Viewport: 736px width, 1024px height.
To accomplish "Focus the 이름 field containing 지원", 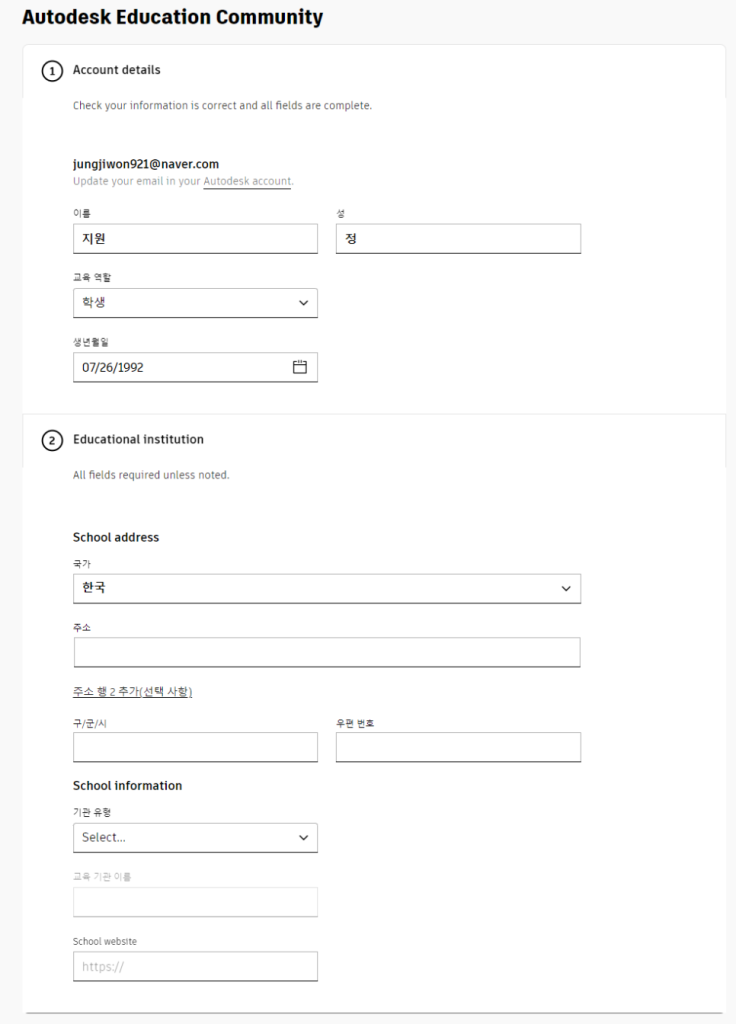I will click(195, 239).
